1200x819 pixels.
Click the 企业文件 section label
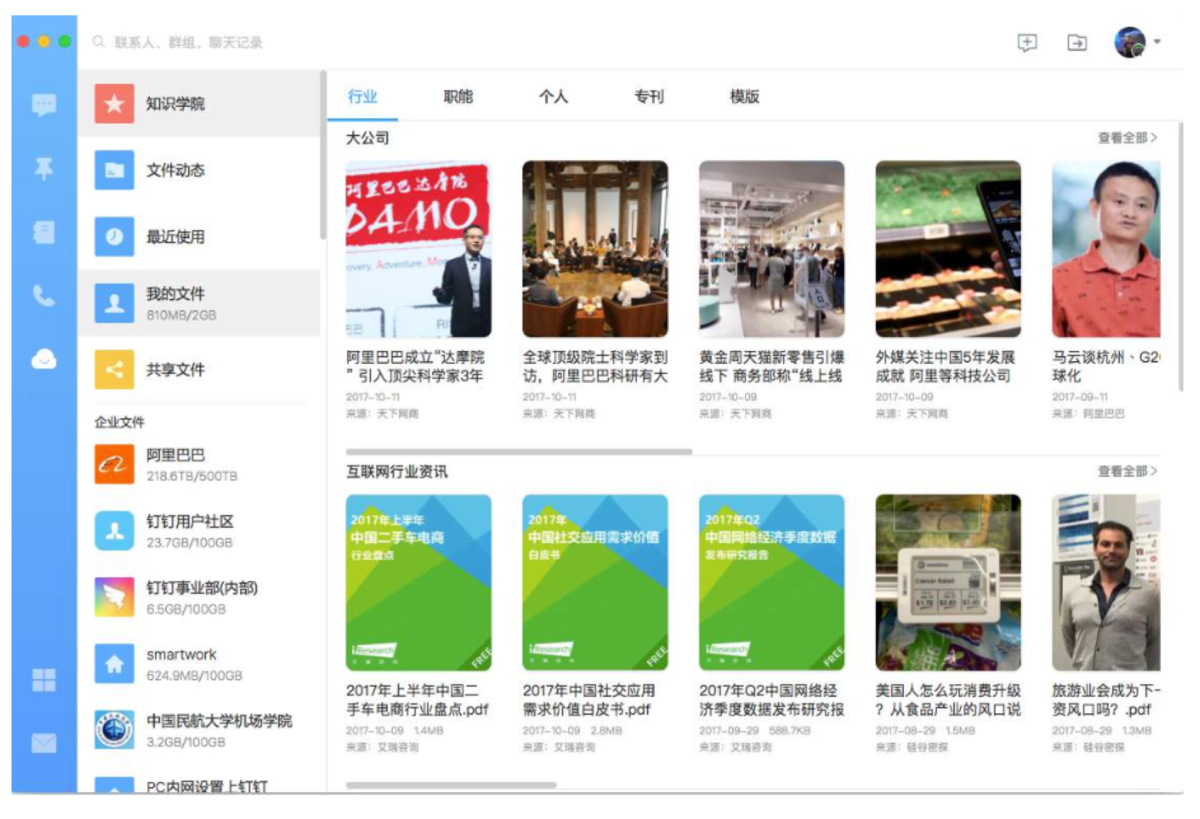pos(119,422)
